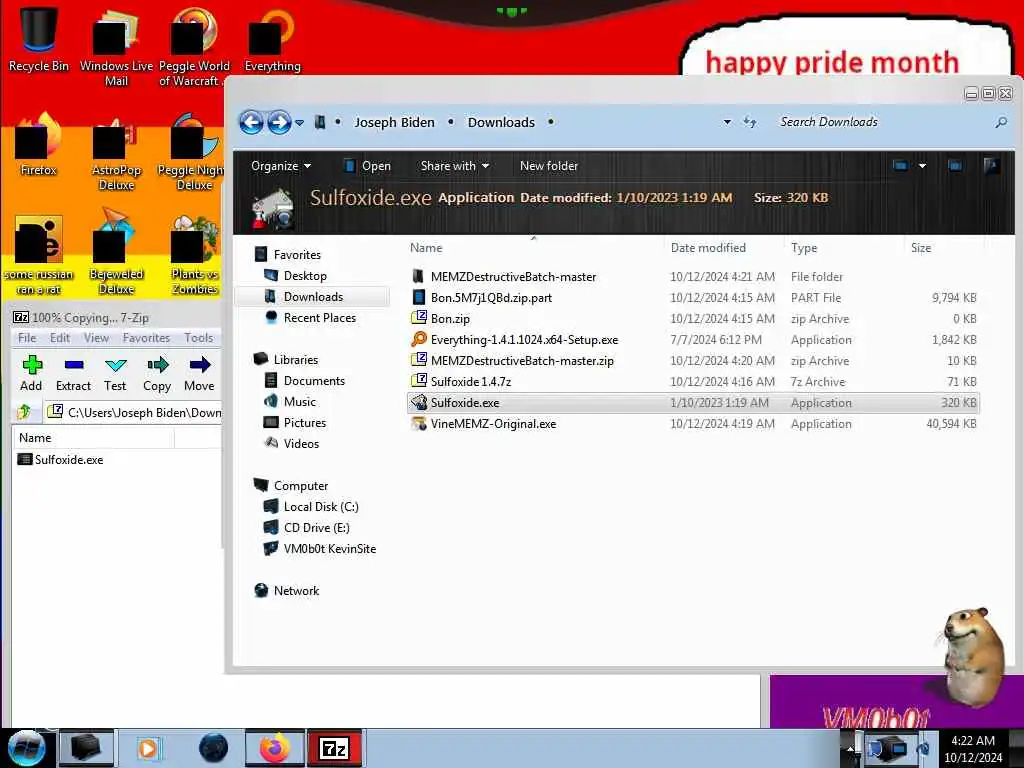Go up one folder in 7-Zip

click(x=24, y=411)
